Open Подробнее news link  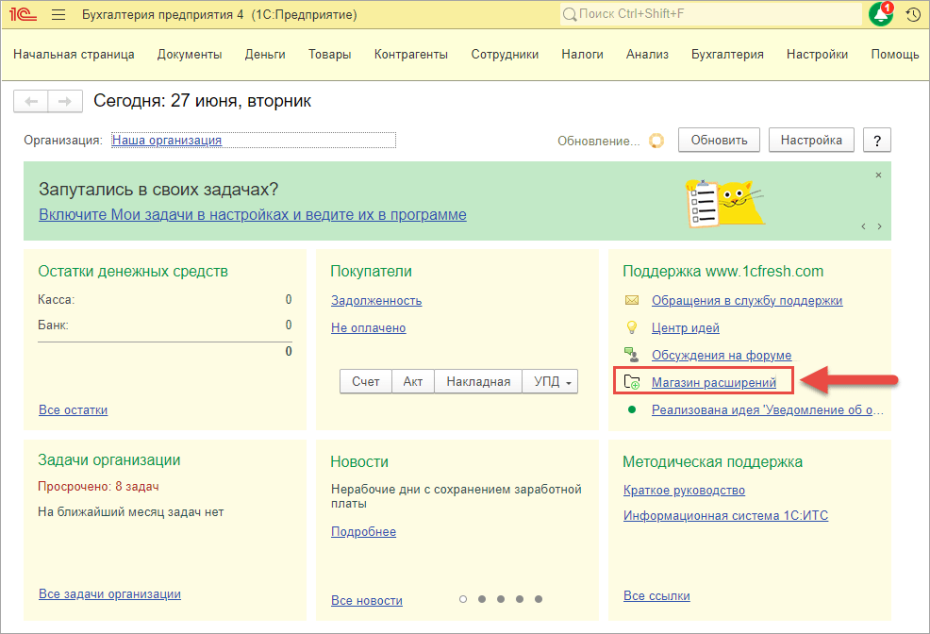(x=364, y=532)
